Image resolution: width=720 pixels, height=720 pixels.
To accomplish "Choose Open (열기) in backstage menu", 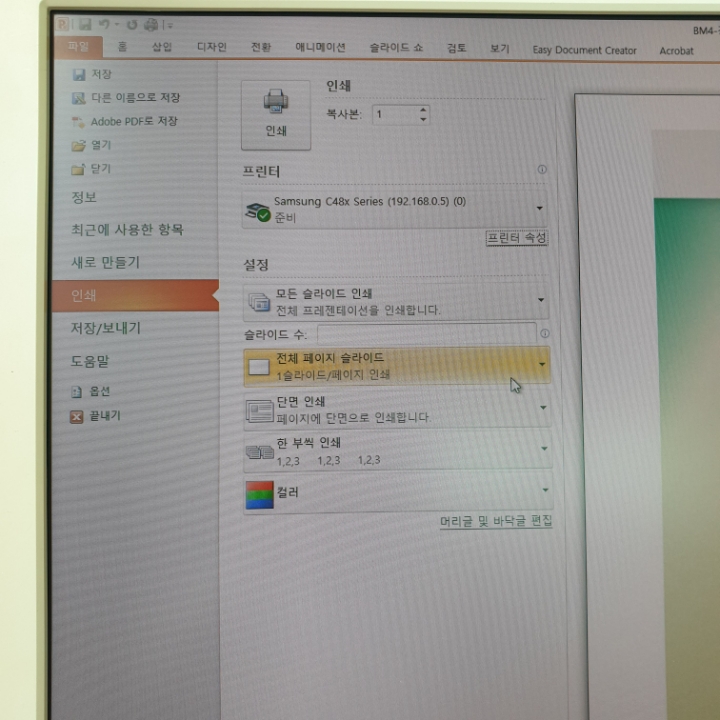I will pos(91,145).
